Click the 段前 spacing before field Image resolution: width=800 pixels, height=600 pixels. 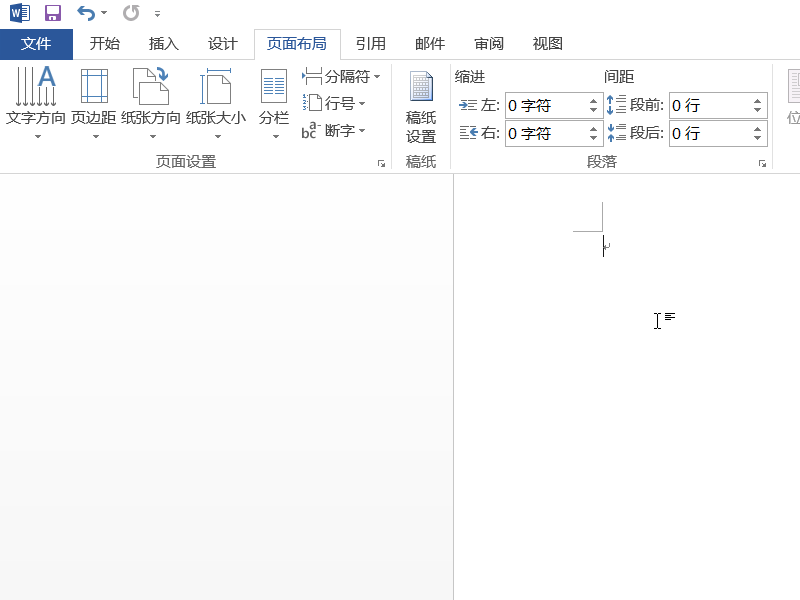click(x=718, y=106)
